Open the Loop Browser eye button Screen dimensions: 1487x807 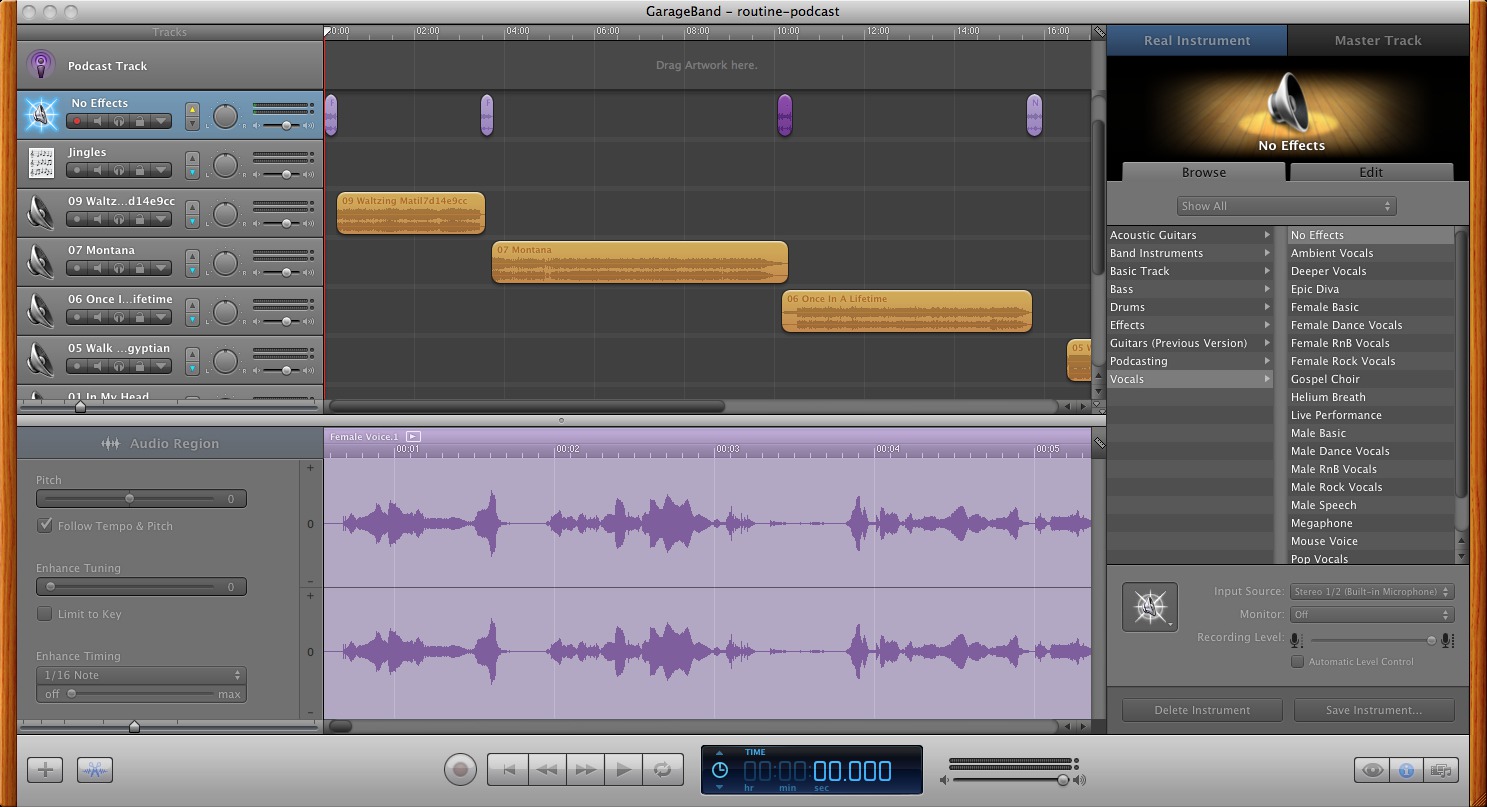coord(1372,770)
